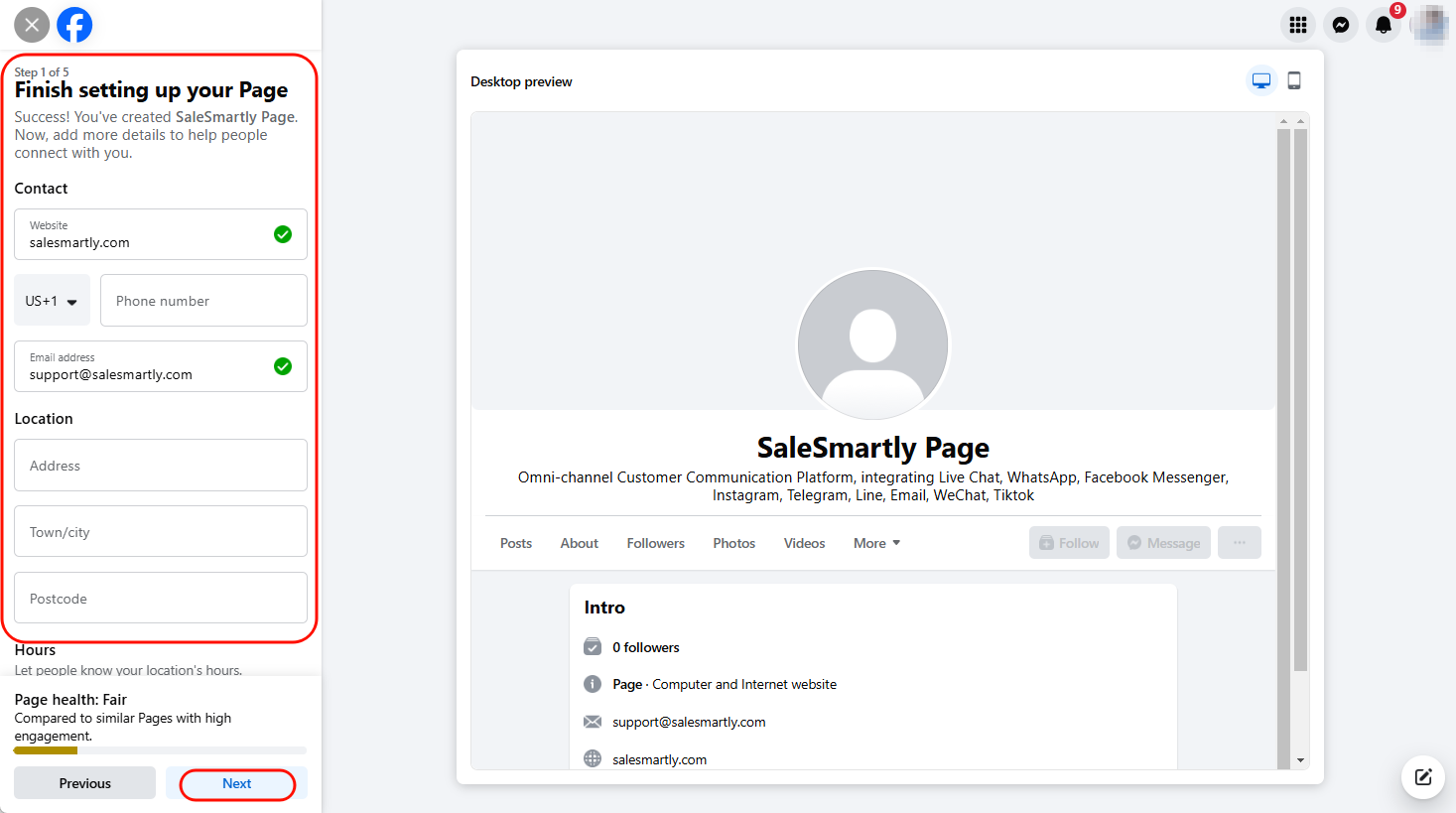Click the Previous button
The height and width of the screenshot is (813, 1456).
click(85, 783)
